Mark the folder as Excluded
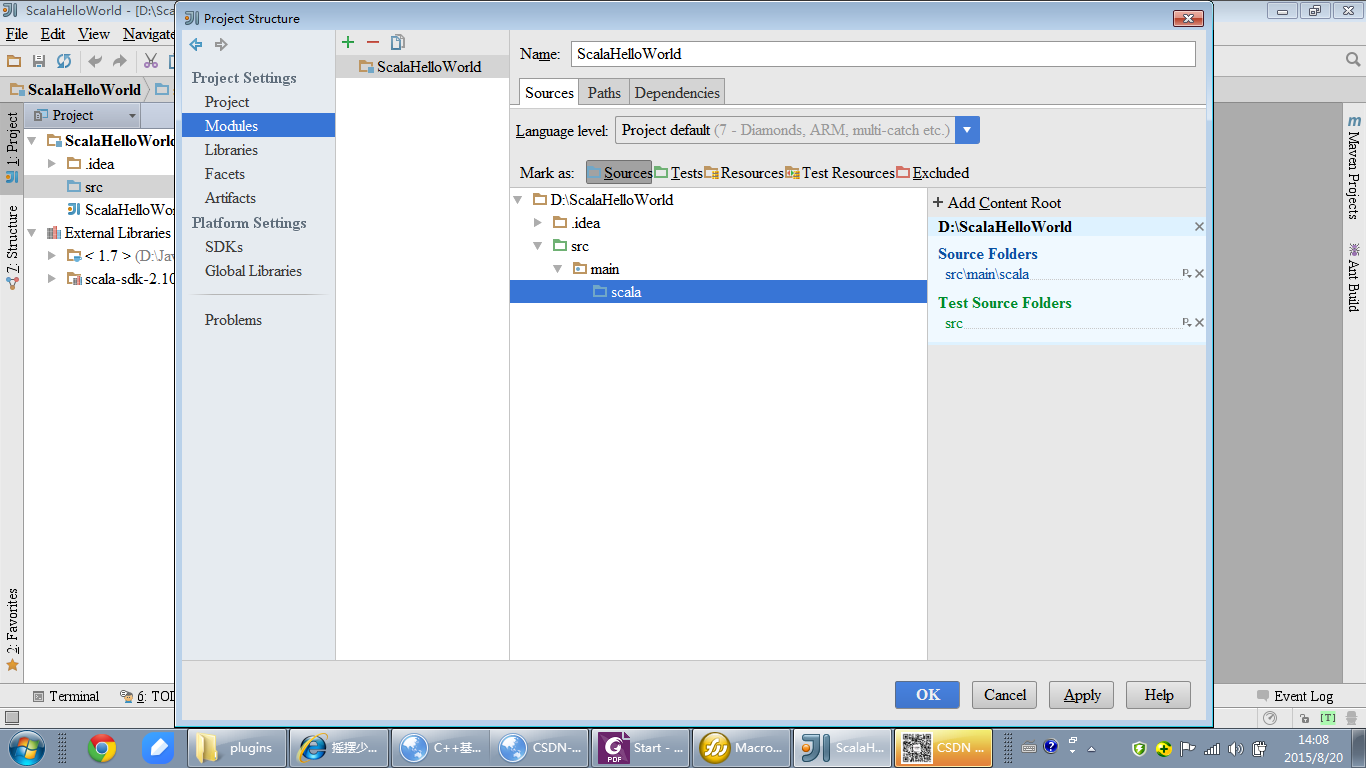This screenshot has height=768, width=1366. click(933, 173)
